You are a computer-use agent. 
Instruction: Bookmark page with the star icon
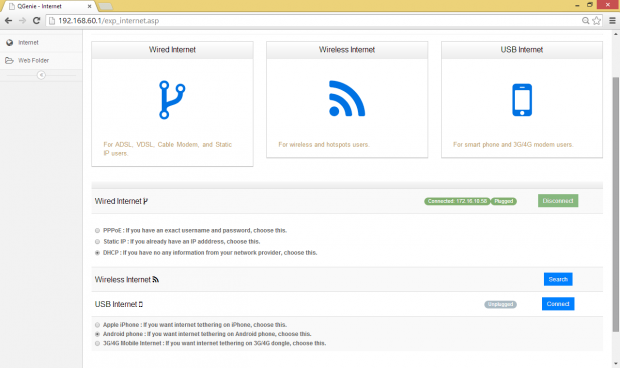[x=597, y=21]
